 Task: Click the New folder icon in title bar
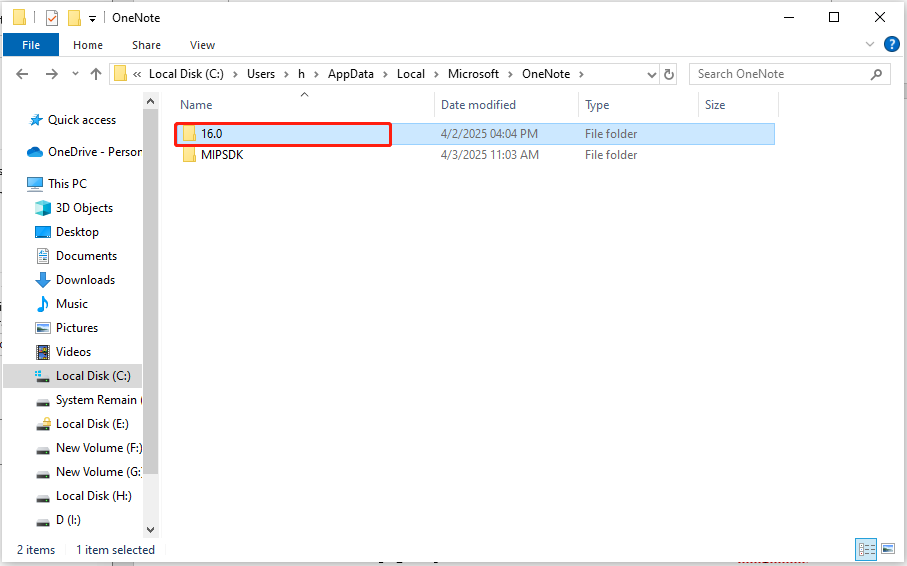coord(74,18)
